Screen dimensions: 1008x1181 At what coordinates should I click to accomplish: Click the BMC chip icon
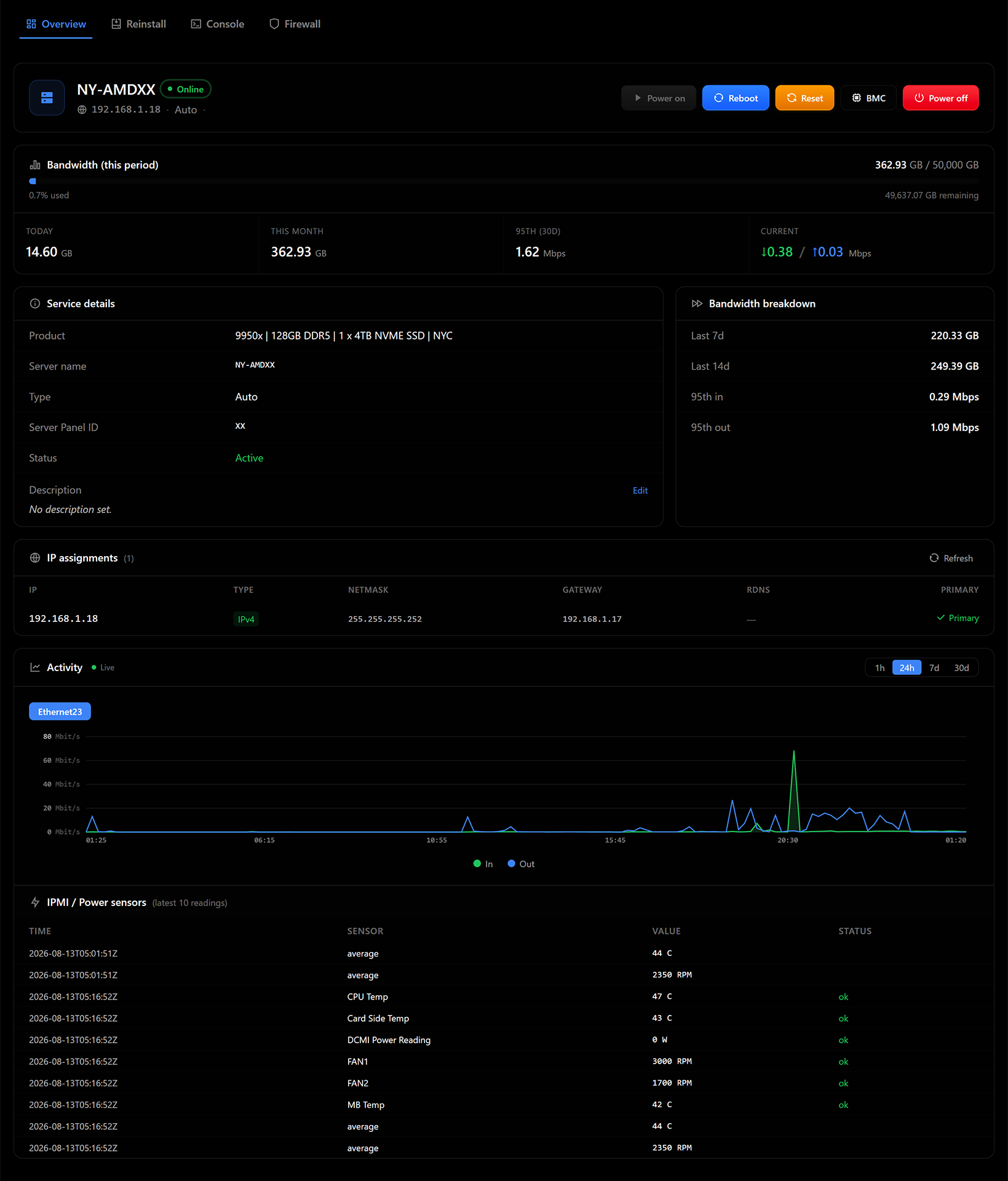856,98
